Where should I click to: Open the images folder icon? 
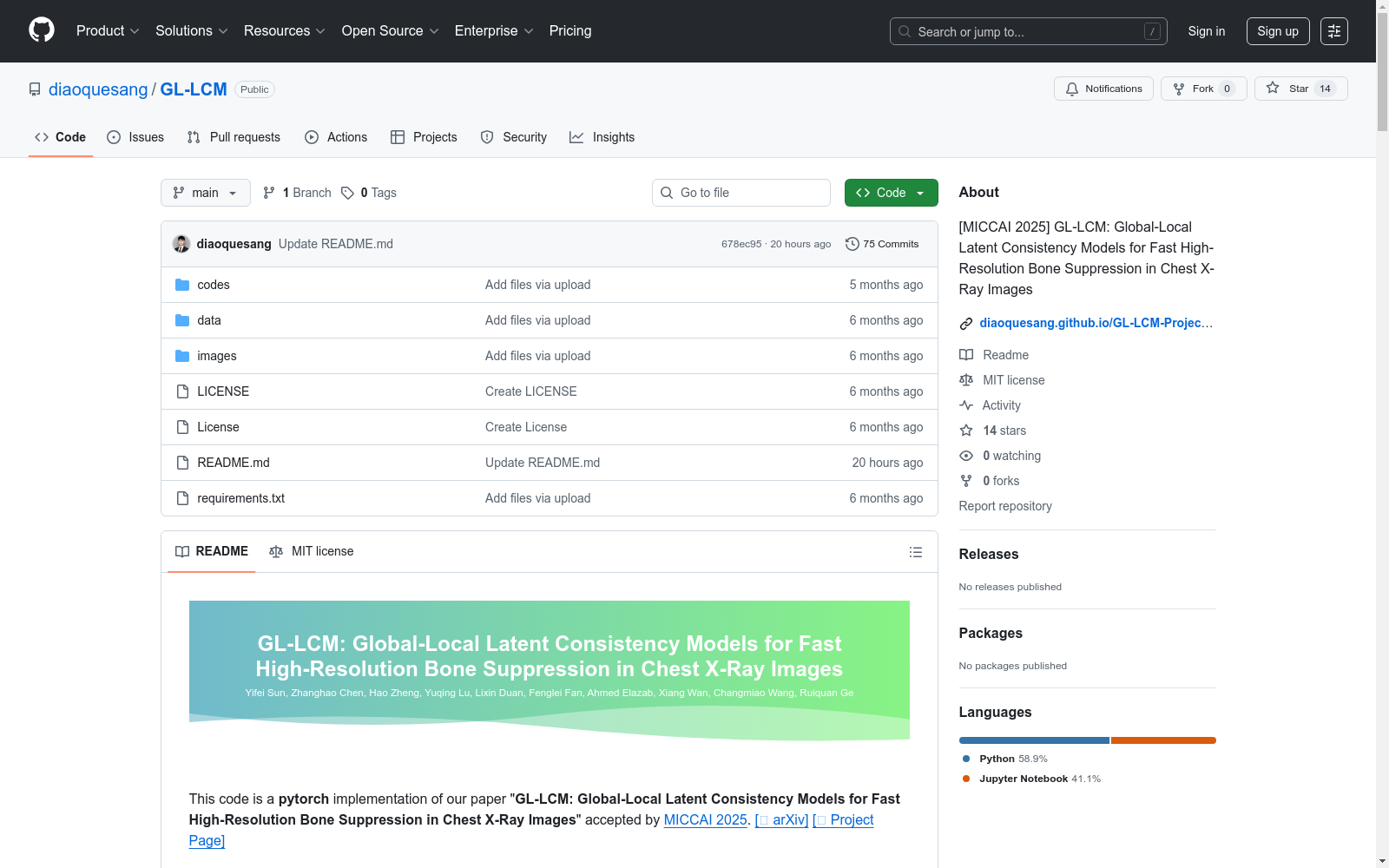click(182, 356)
